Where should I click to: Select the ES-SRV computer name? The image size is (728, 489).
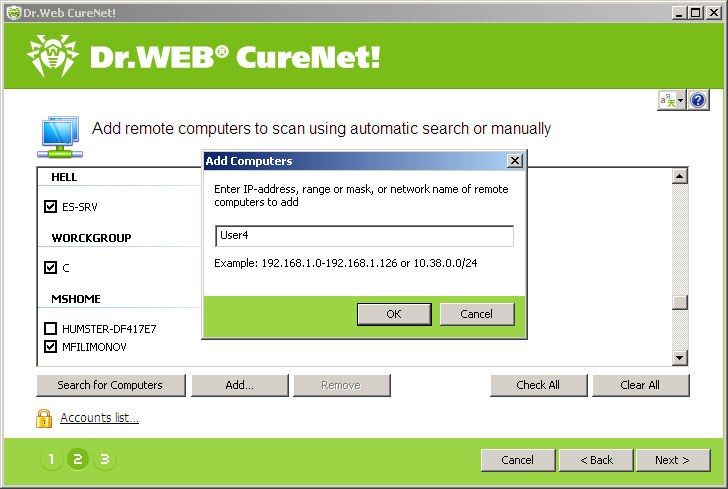tap(80, 207)
